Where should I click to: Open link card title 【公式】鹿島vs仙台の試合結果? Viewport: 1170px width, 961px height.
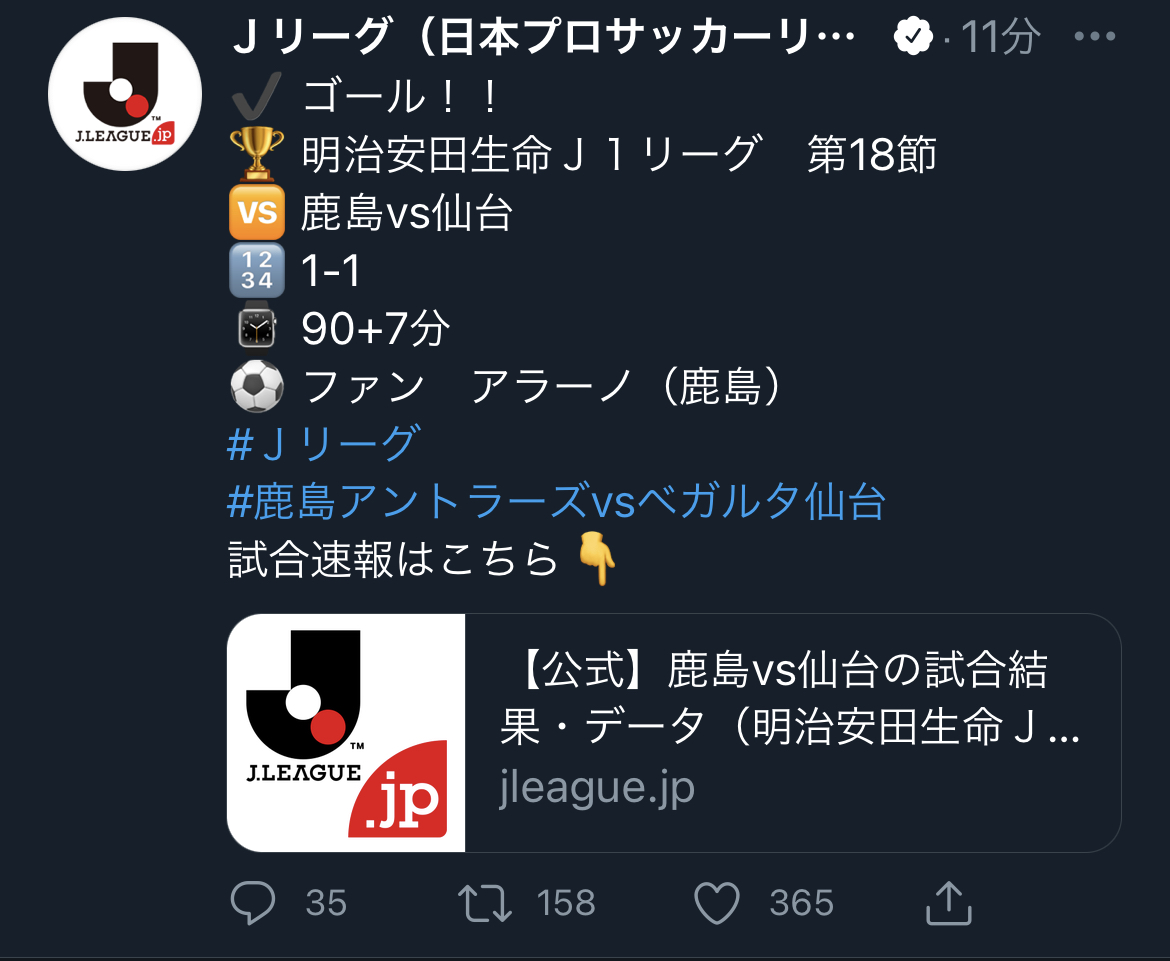coord(789,698)
